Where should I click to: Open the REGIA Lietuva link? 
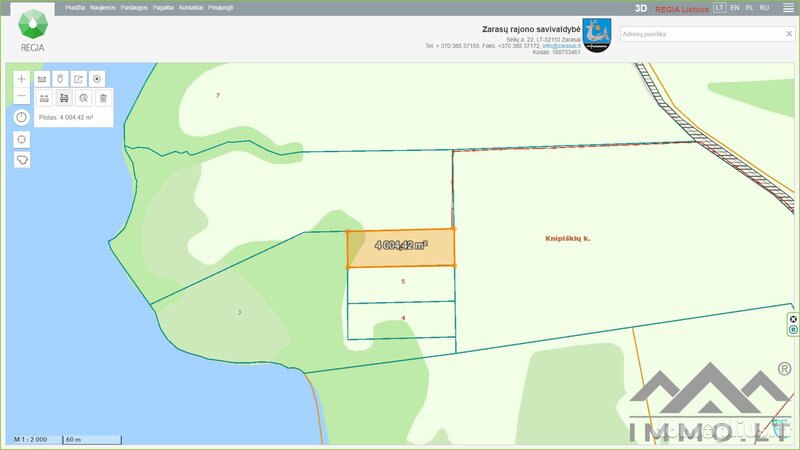pos(682,9)
